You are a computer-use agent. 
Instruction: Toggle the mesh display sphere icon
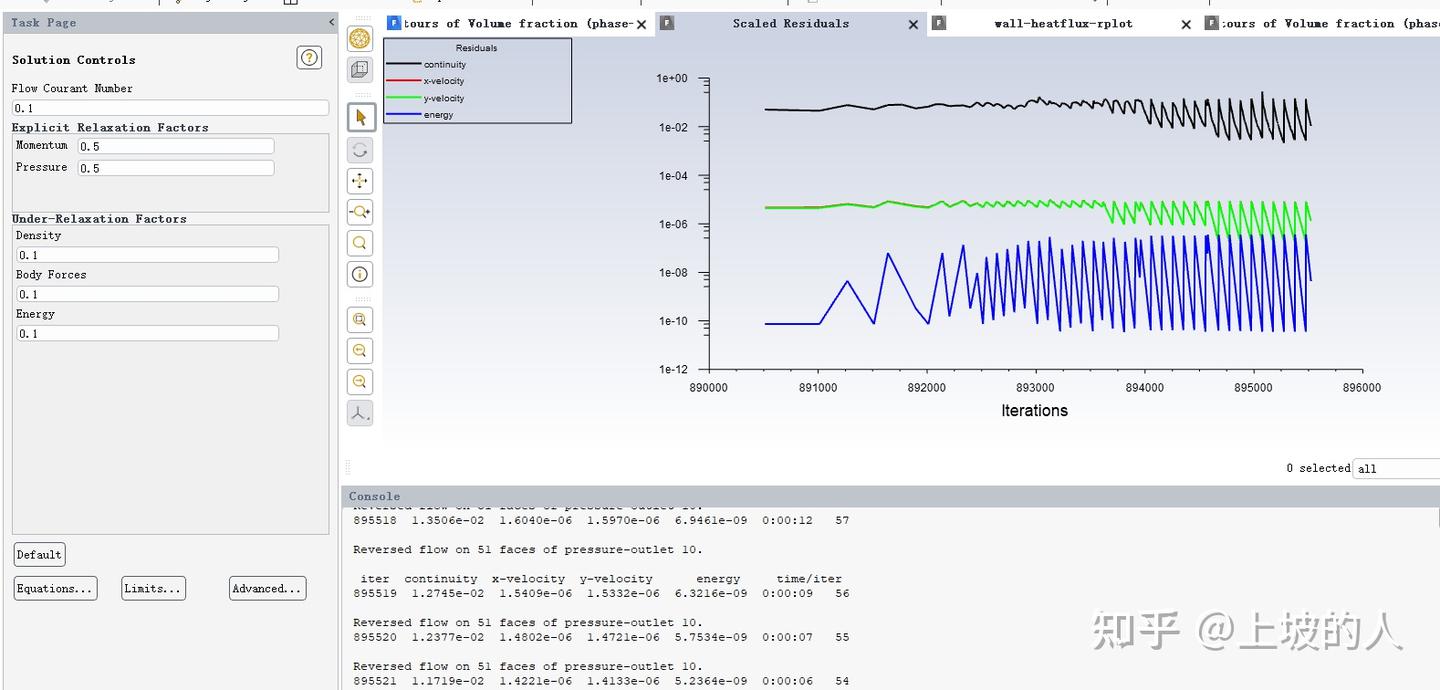pyautogui.click(x=361, y=39)
